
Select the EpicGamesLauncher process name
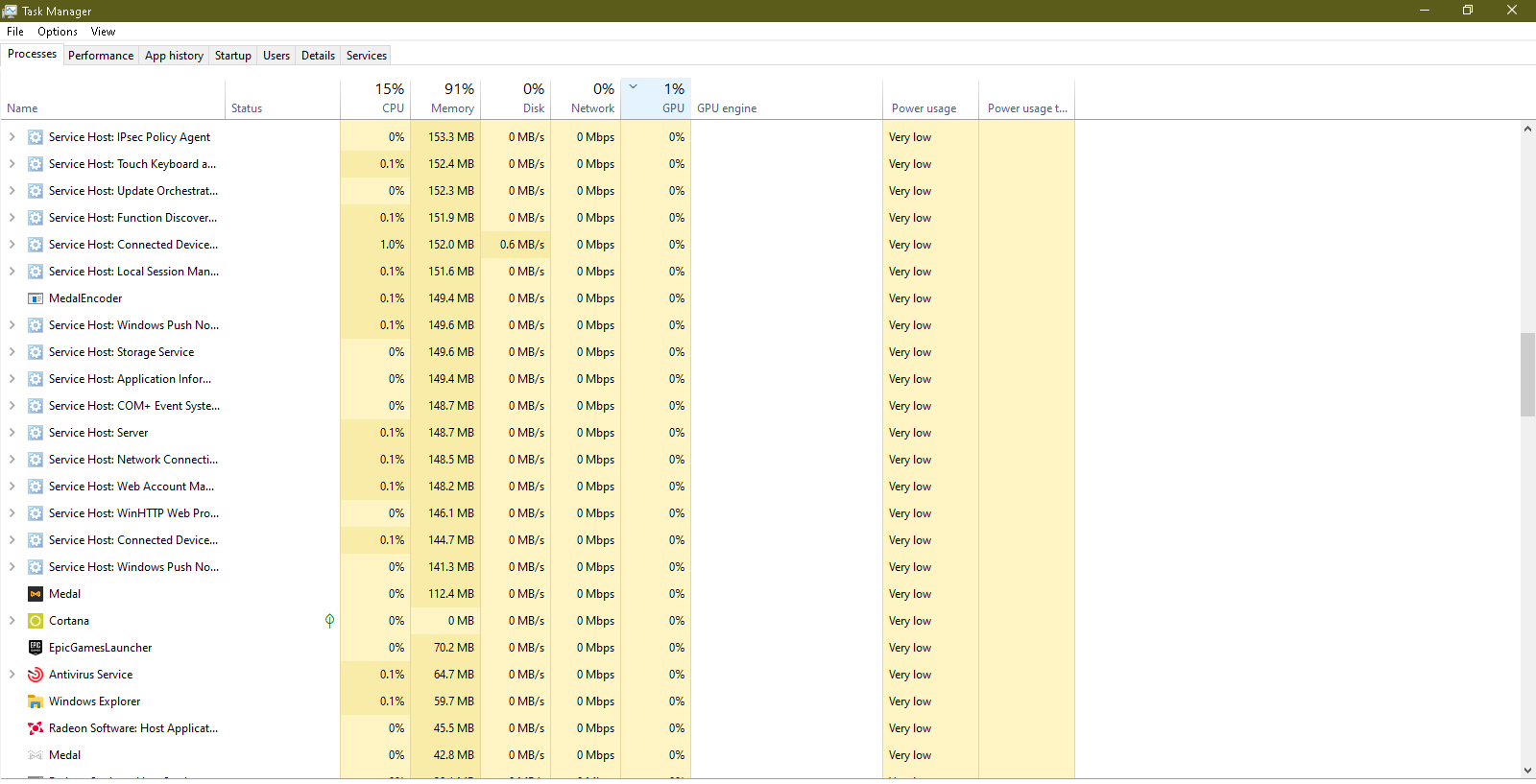(x=101, y=648)
